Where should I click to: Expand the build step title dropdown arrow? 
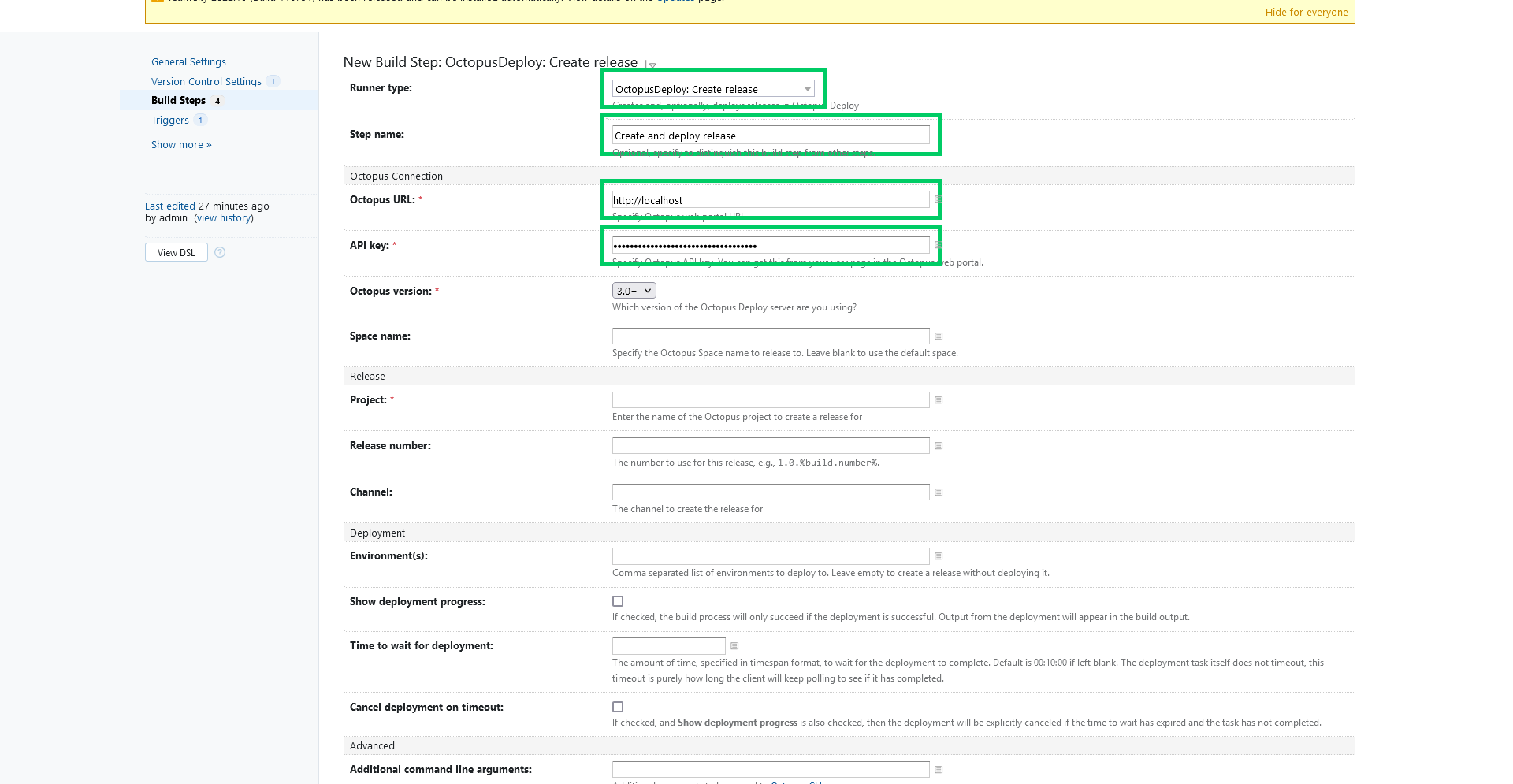point(652,65)
